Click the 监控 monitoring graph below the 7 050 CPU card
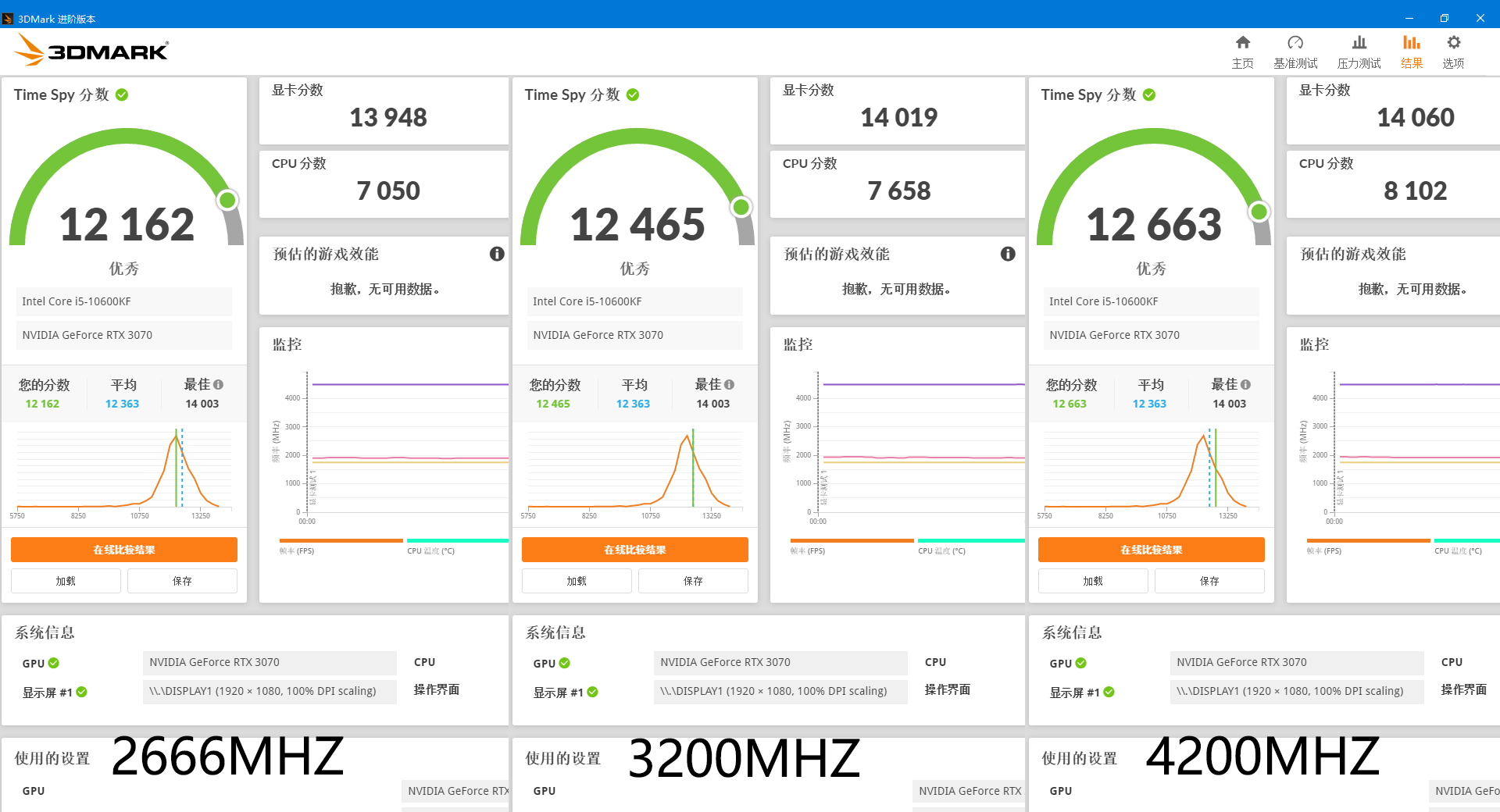The height and width of the screenshot is (812, 1500). pyautogui.click(x=391, y=447)
